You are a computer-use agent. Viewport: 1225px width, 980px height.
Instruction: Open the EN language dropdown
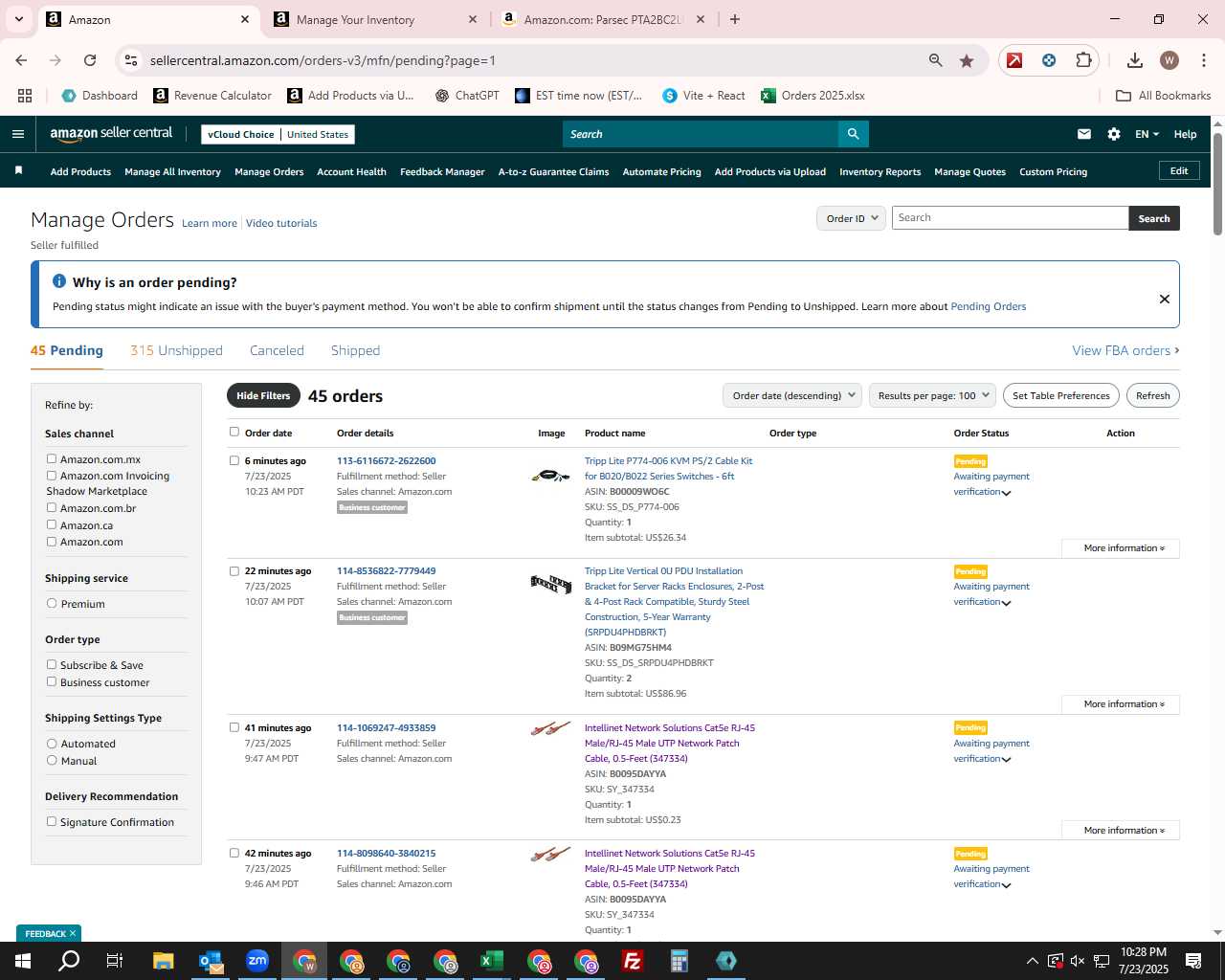(x=1147, y=134)
